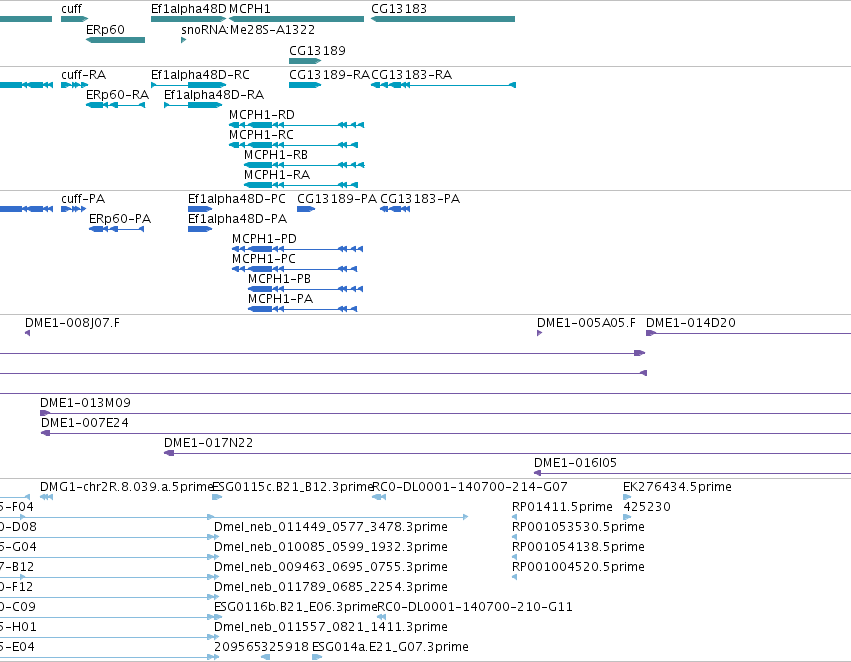Click the DME1-016I05 clone
851x662 pixels.
pyautogui.click(x=693, y=473)
